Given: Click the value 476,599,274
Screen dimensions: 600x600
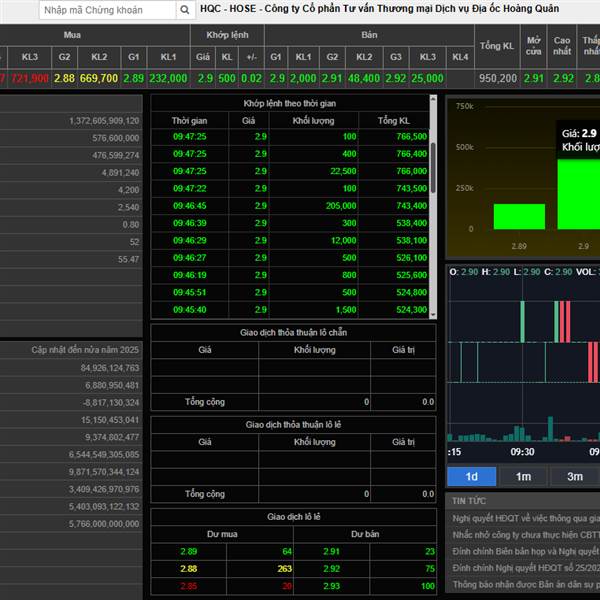Looking at the screenshot, I should click(x=116, y=155).
